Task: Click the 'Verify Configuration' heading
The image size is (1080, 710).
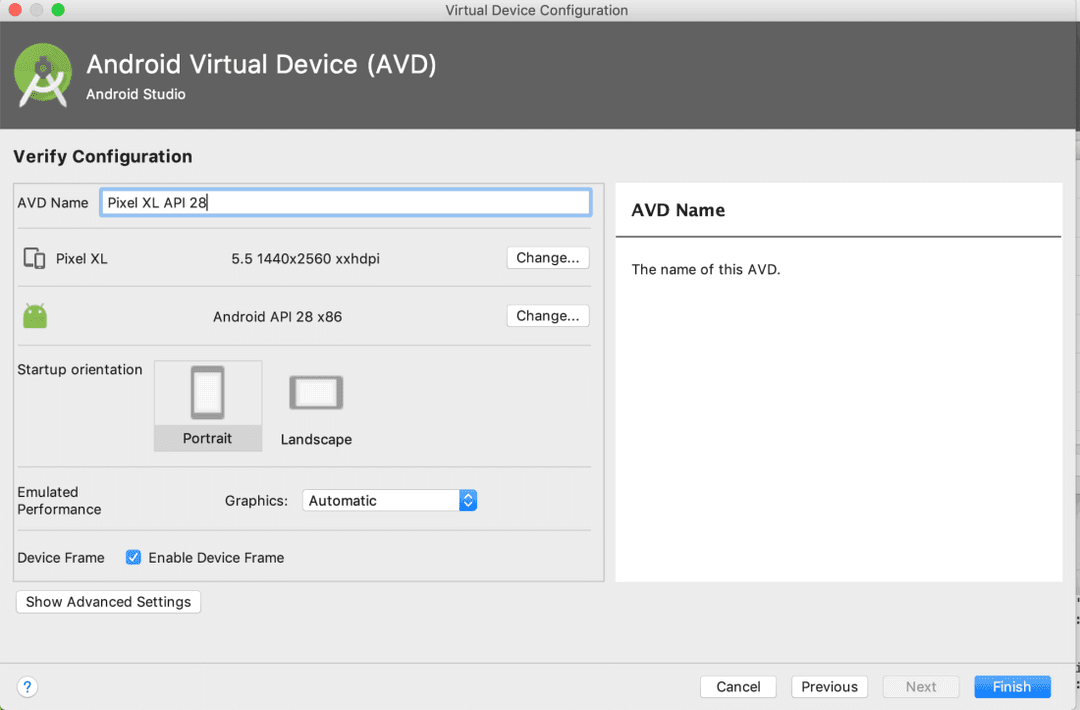Action: click(x=103, y=156)
